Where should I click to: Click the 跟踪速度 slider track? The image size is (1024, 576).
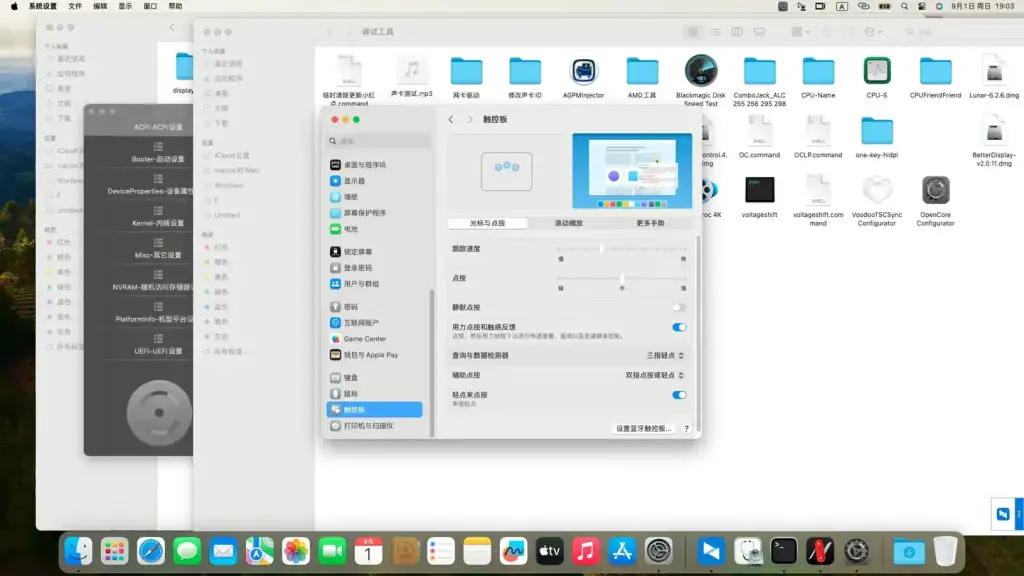click(x=622, y=249)
